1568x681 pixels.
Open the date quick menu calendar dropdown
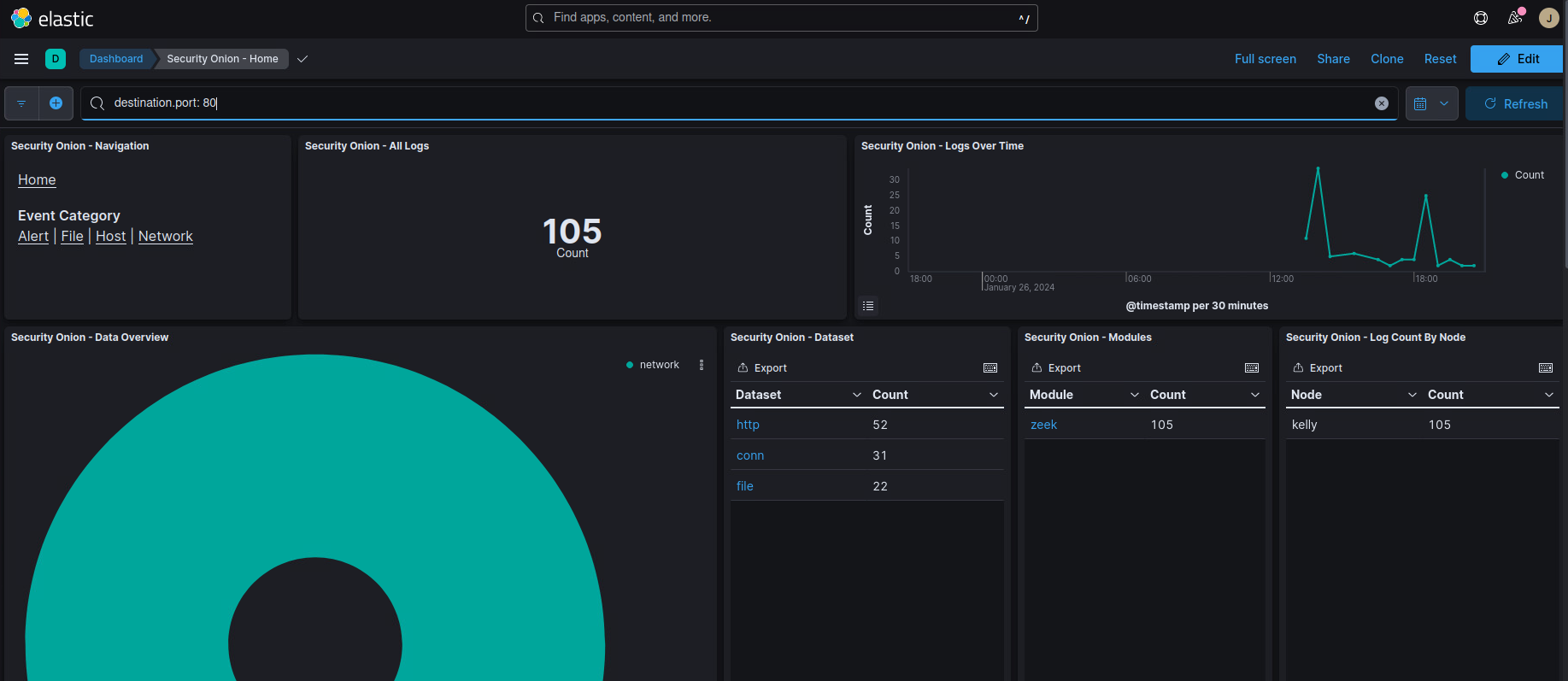(x=1431, y=103)
